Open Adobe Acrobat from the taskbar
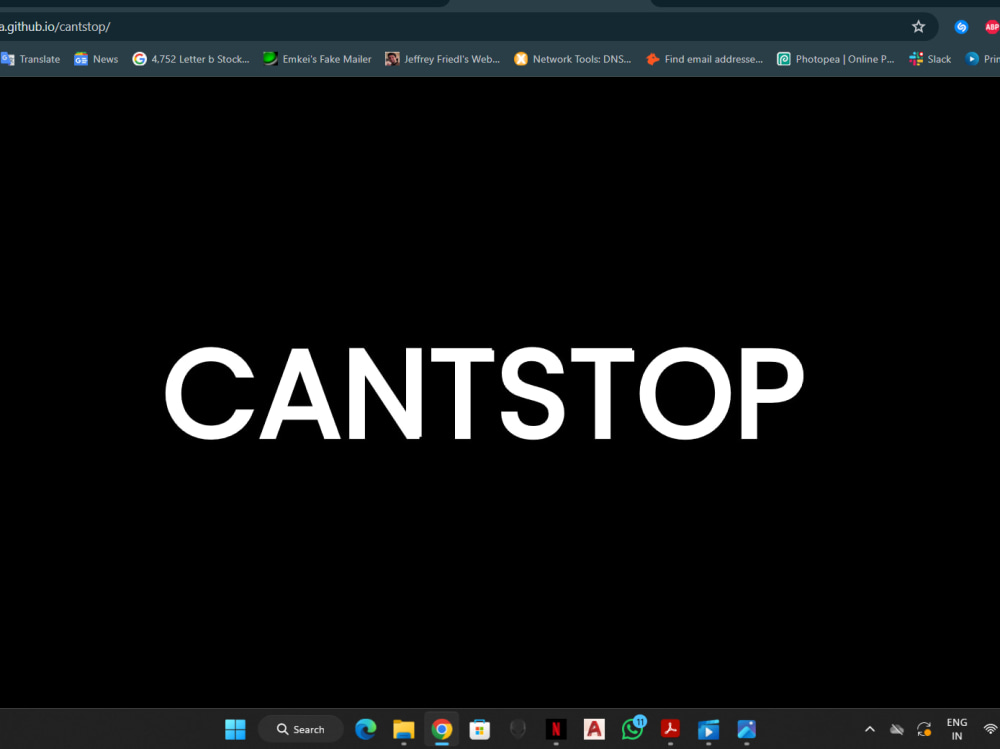The height and width of the screenshot is (749, 1000). coord(670,729)
